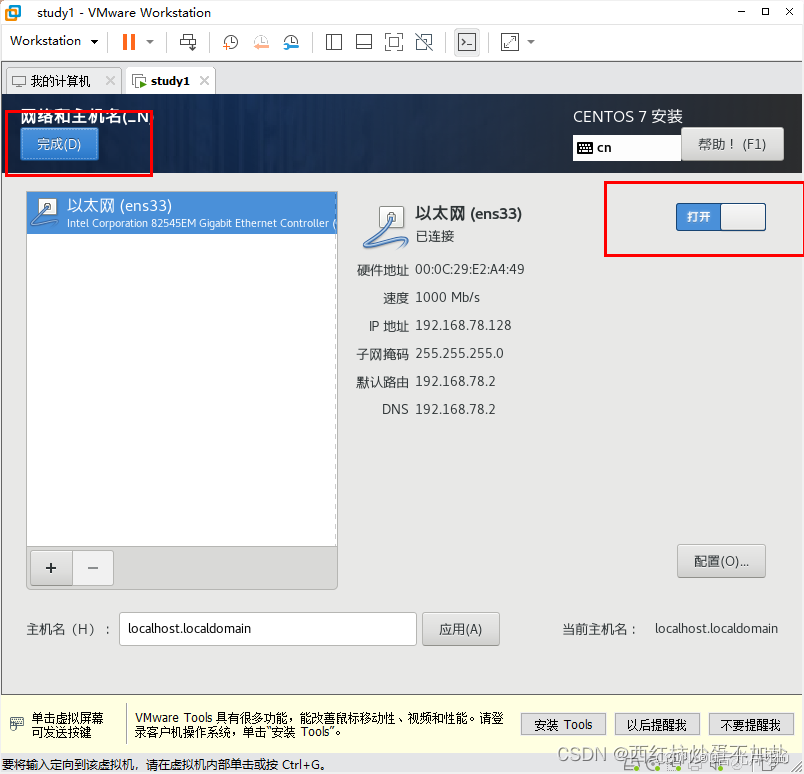Close the 我的计算机 tab
This screenshot has height=774, width=804.
click(110, 81)
